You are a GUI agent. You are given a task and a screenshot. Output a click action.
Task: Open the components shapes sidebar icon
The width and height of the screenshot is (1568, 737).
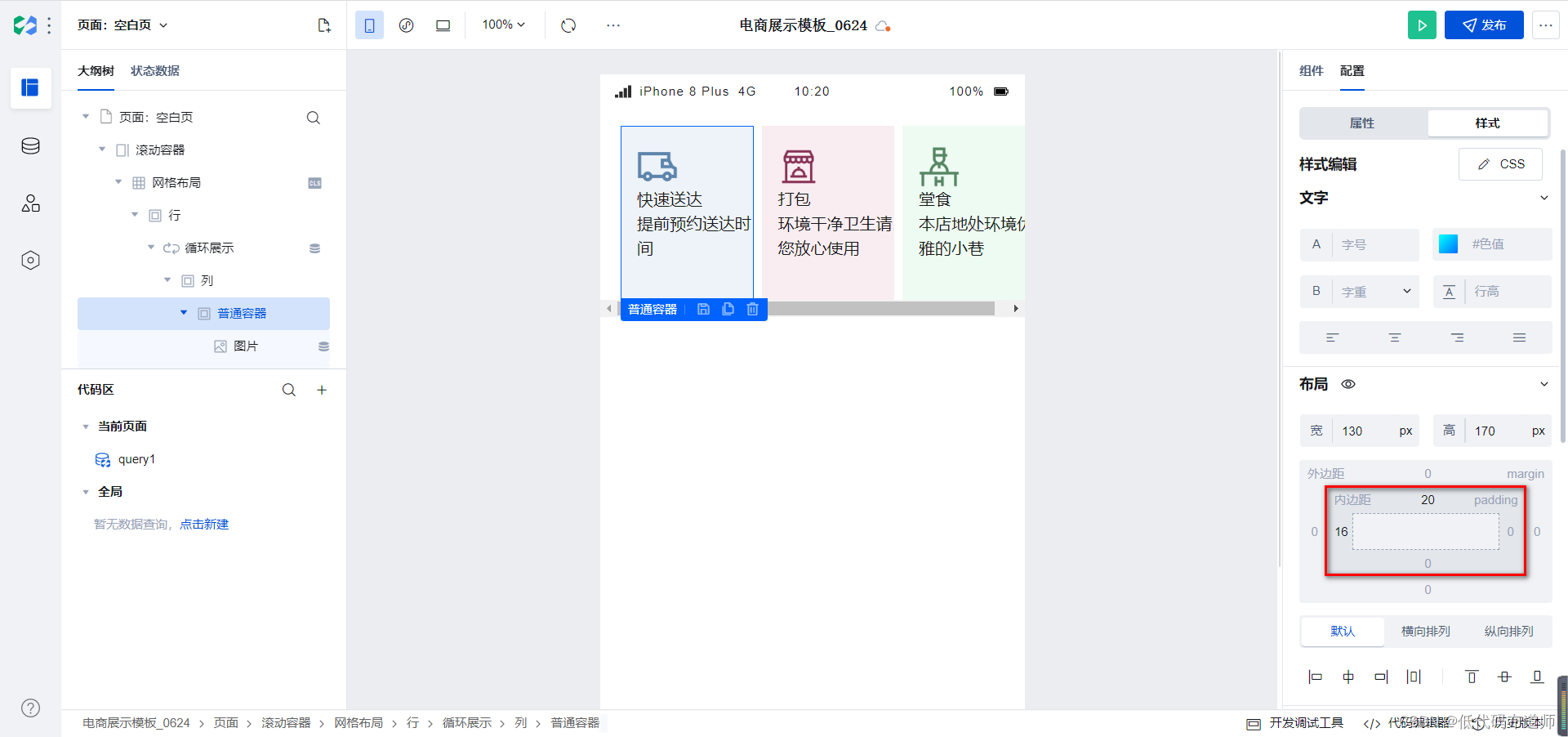pyautogui.click(x=30, y=203)
